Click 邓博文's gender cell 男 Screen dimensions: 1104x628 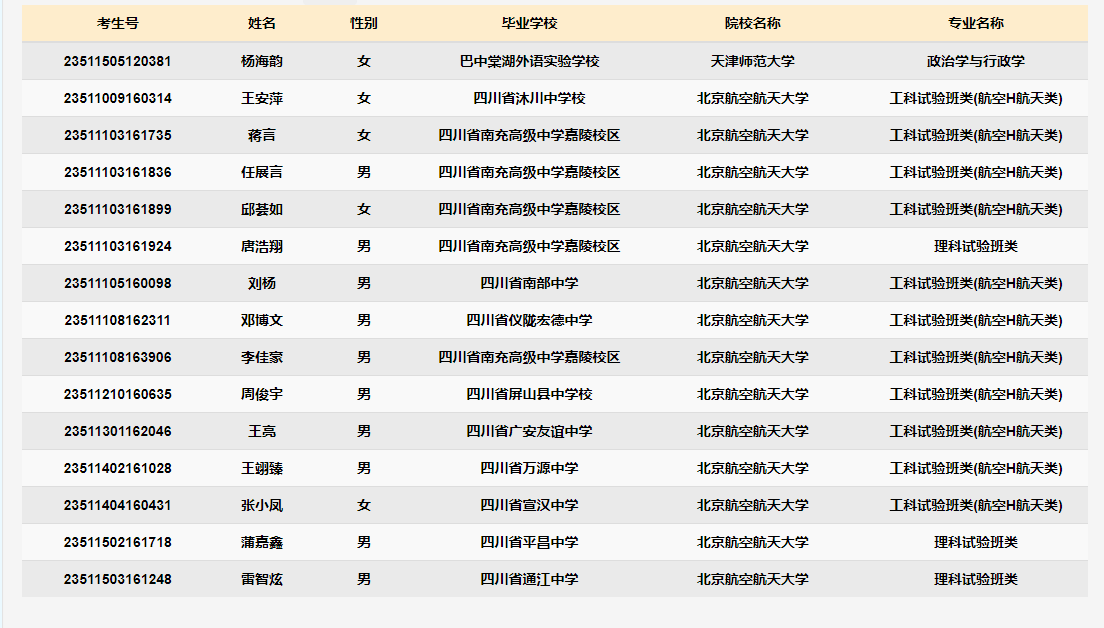pyautogui.click(x=363, y=320)
